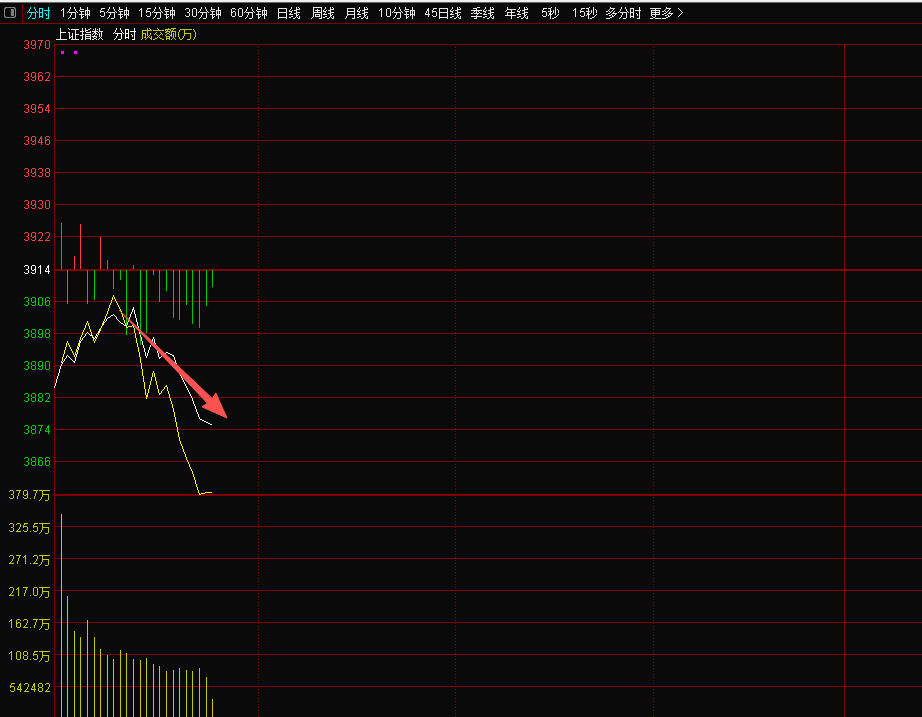
Task: Select the 10分钟 period tab
Action: [x=396, y=13]
